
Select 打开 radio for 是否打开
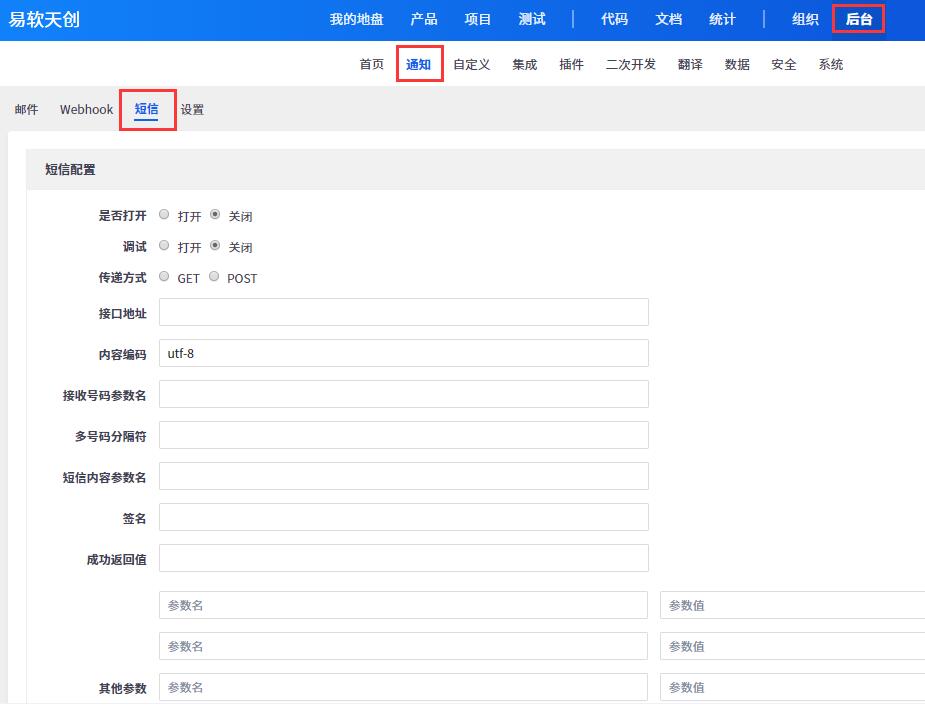(165, 215)
